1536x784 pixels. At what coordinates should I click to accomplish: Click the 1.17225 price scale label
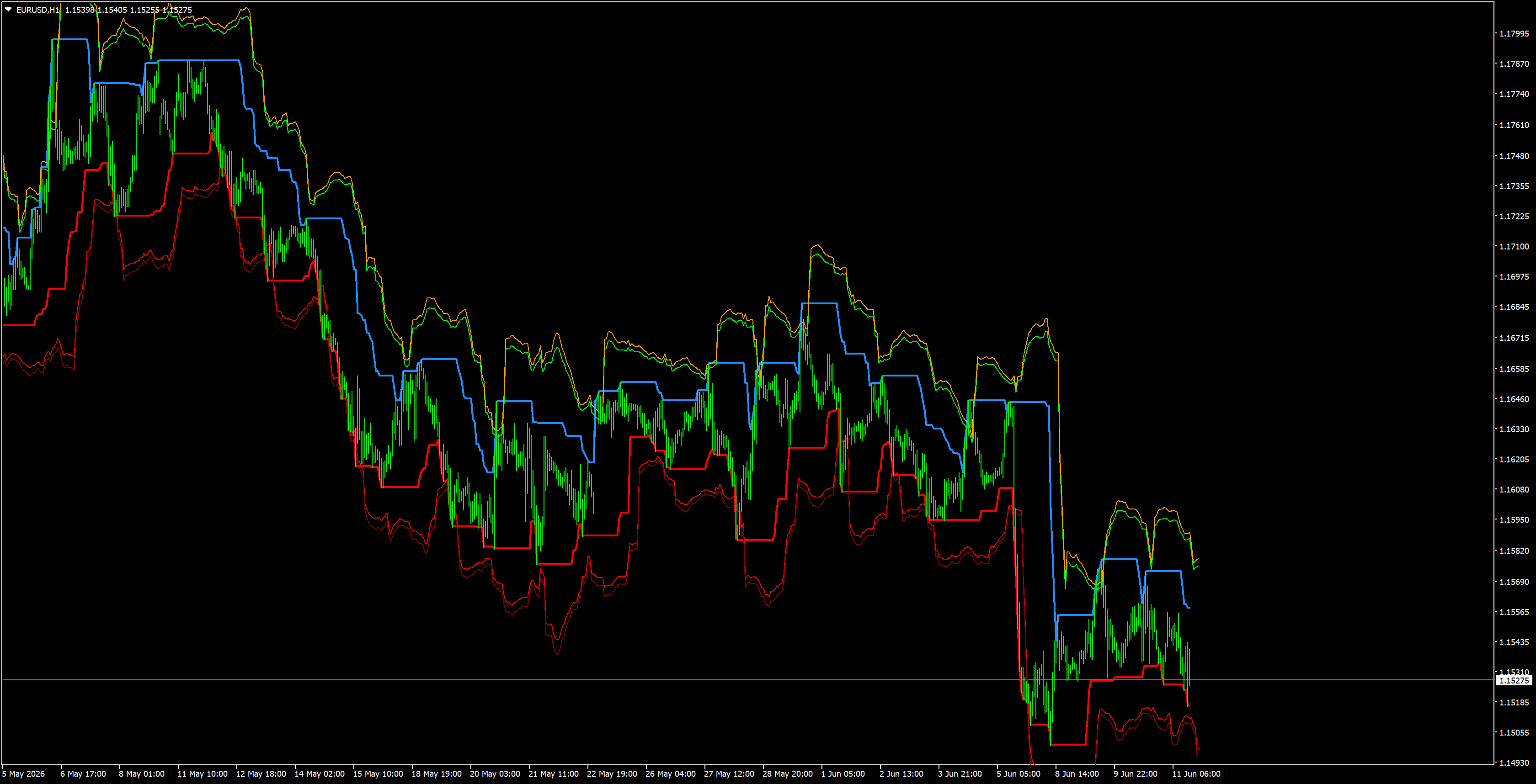coord(1514,216)
